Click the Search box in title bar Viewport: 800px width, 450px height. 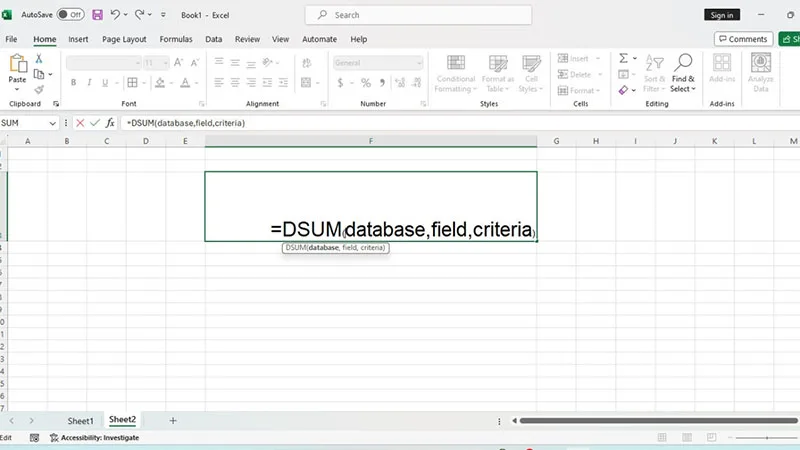click(x=418, y=15)
